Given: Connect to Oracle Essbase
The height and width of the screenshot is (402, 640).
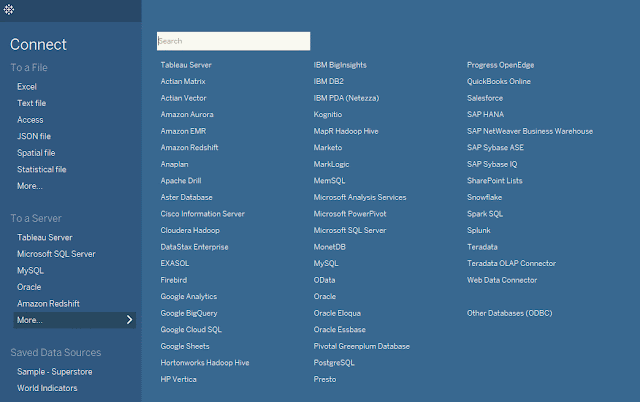Looking at the screenshot, I should [x=340, y=329].
